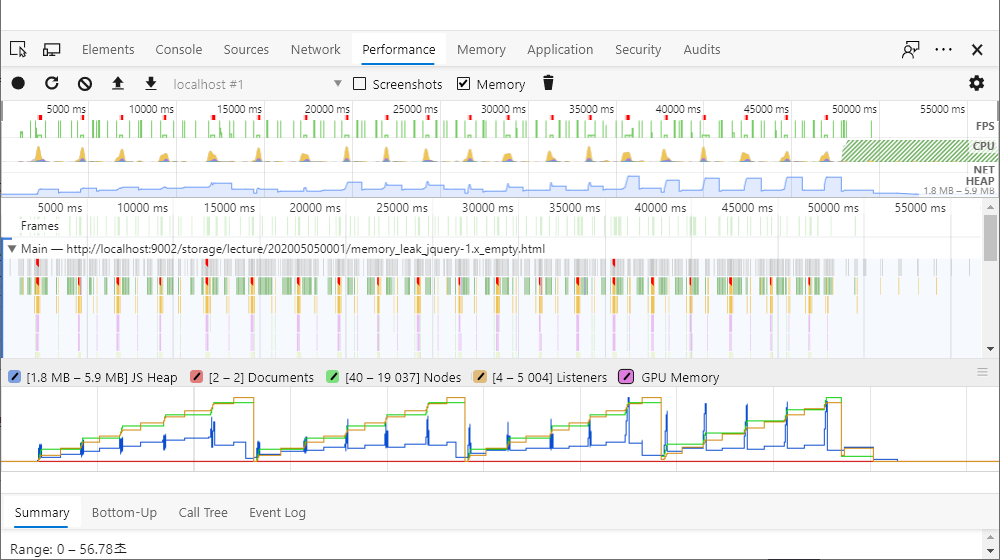Open the Security tab
This screenshot has width=1000, height=560.
coord(638,49)
